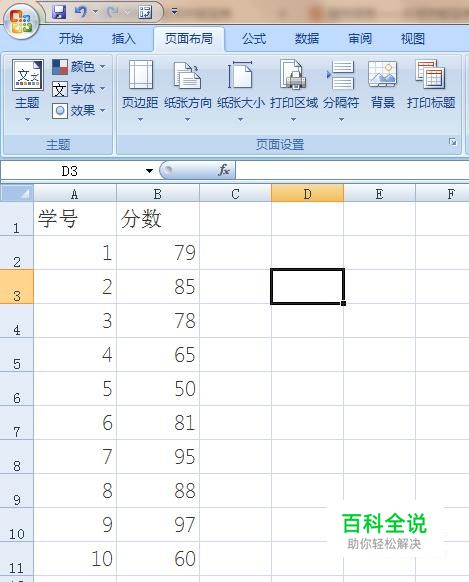
Task: Open the 效果 theme effects menu
Action: click(x=79, y=111)
